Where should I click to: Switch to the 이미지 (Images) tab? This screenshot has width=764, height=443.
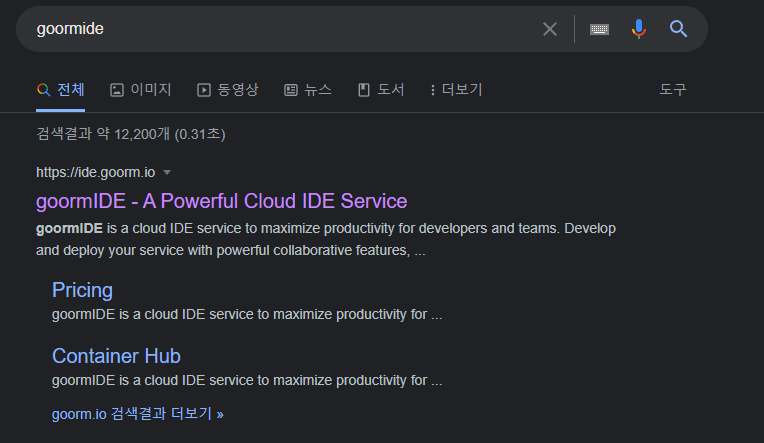pyautogui.click(x=141, y=90)
